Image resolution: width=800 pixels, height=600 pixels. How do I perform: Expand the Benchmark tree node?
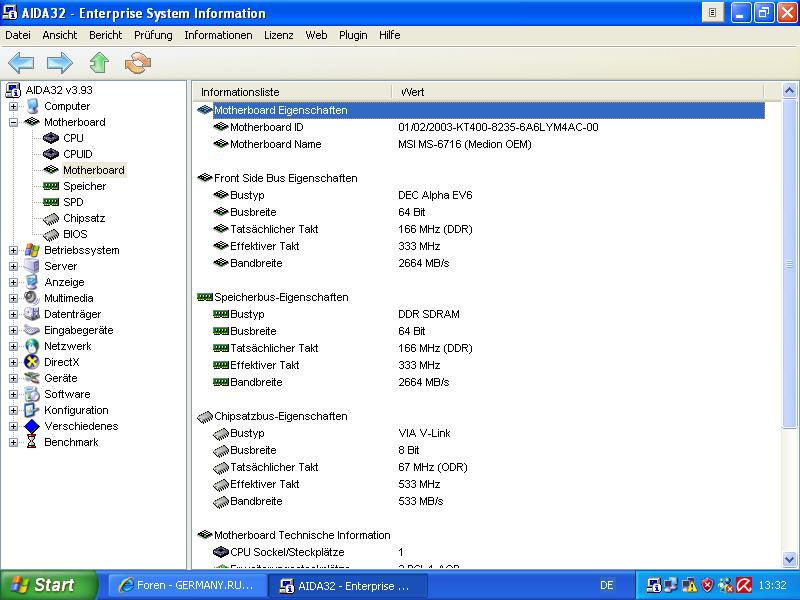click(x=14, y=442)
